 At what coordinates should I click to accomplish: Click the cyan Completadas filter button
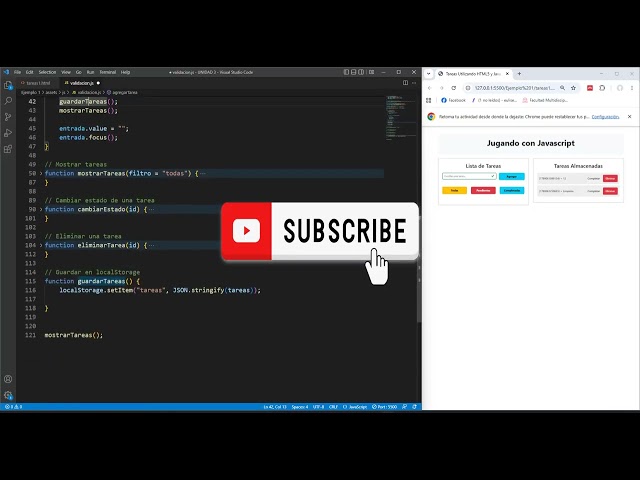pyautogui.click(x=512, y=191)
